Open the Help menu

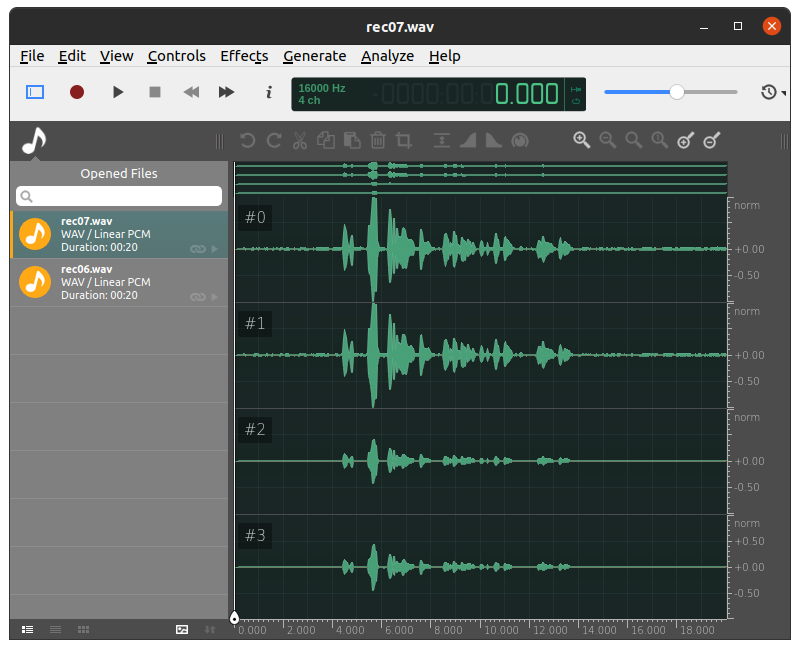click(x=444, y=56)
